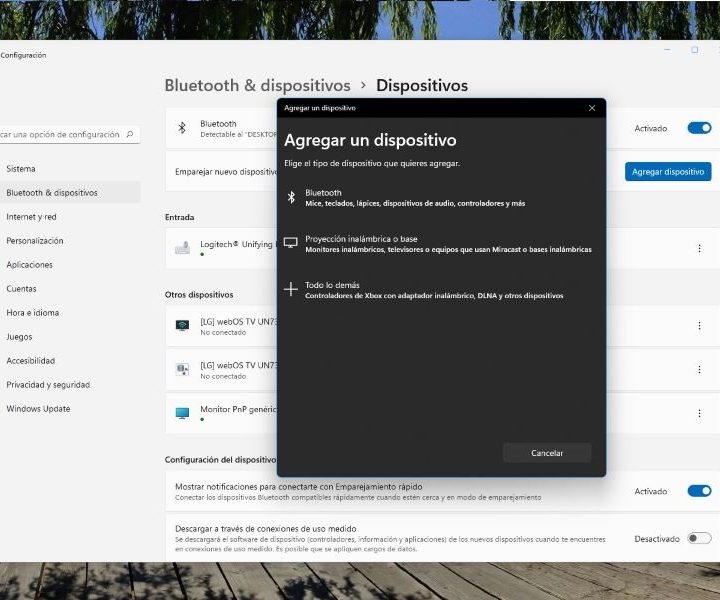This screenshot has height=600, width=720.
Task: Enable download over metered connections switch
Action: [699, 538]
